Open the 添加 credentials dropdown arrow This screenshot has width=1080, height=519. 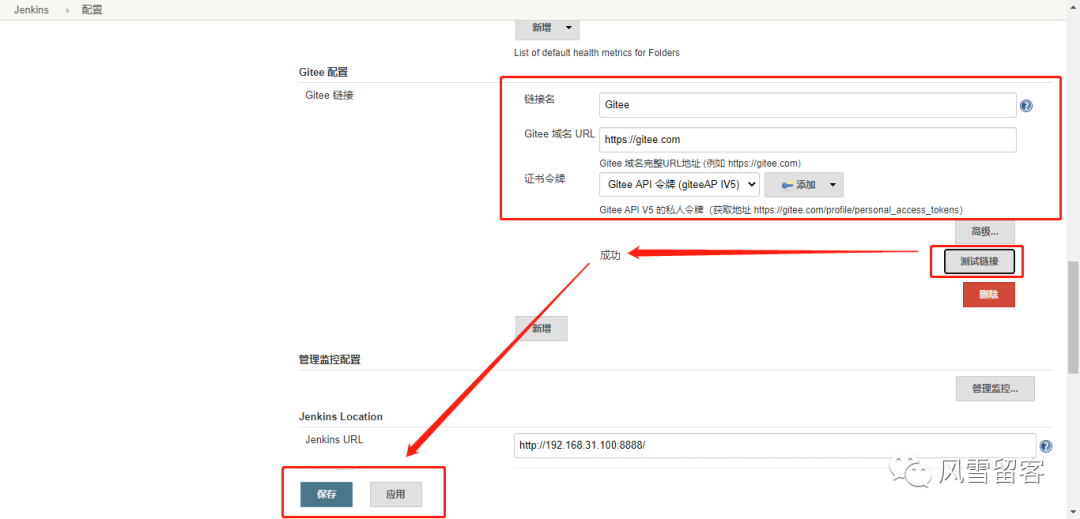coord(832,184)
